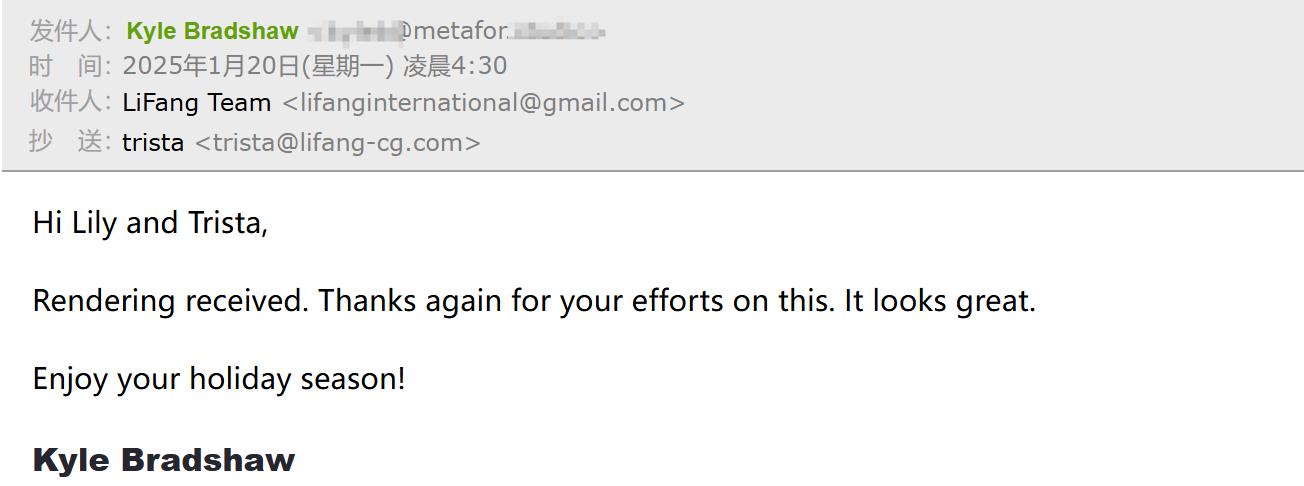Click lifanginternational@gmail.com address

pyautogui.click(x=484, y=103)
